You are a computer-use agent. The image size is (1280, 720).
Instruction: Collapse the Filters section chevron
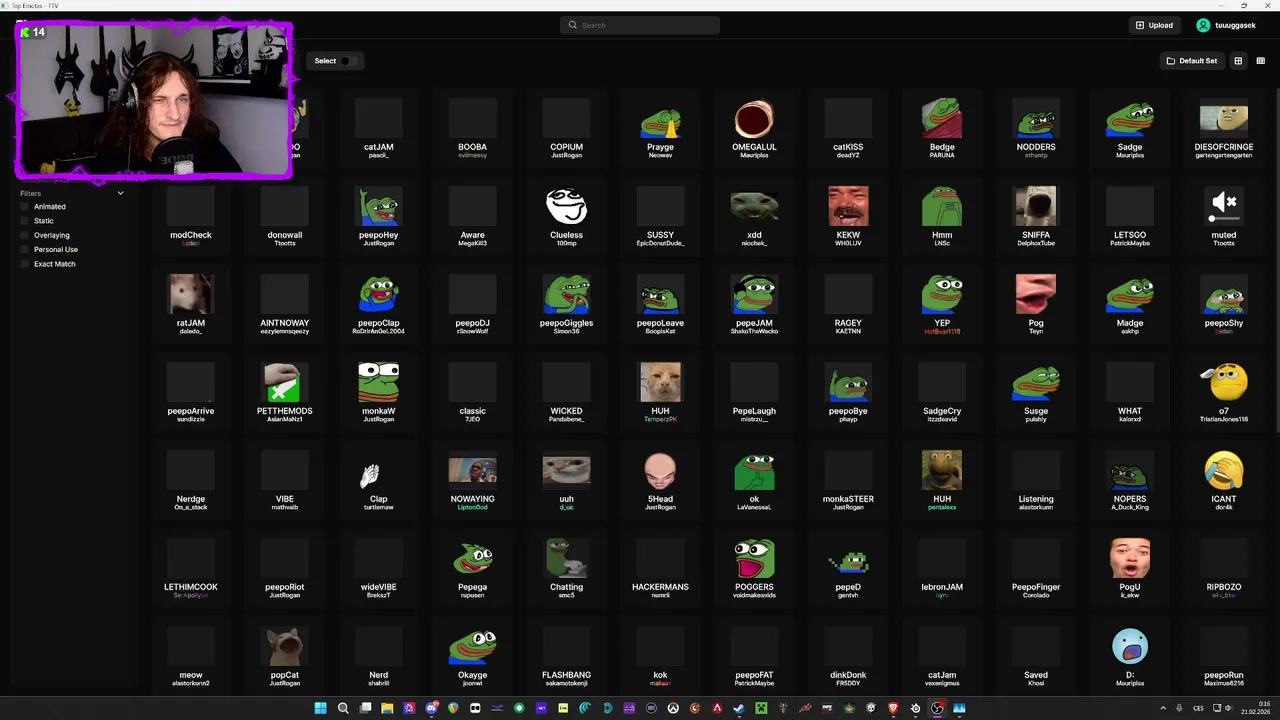120,193
